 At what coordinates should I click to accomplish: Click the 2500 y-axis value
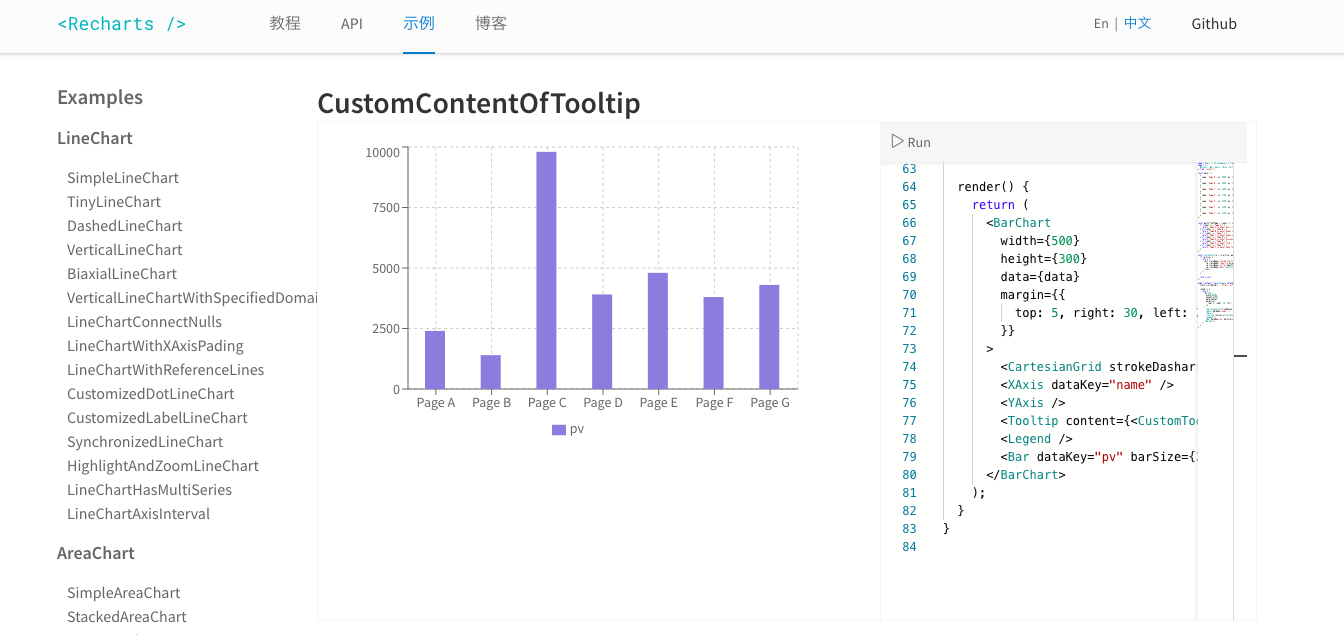pos(386,329)
